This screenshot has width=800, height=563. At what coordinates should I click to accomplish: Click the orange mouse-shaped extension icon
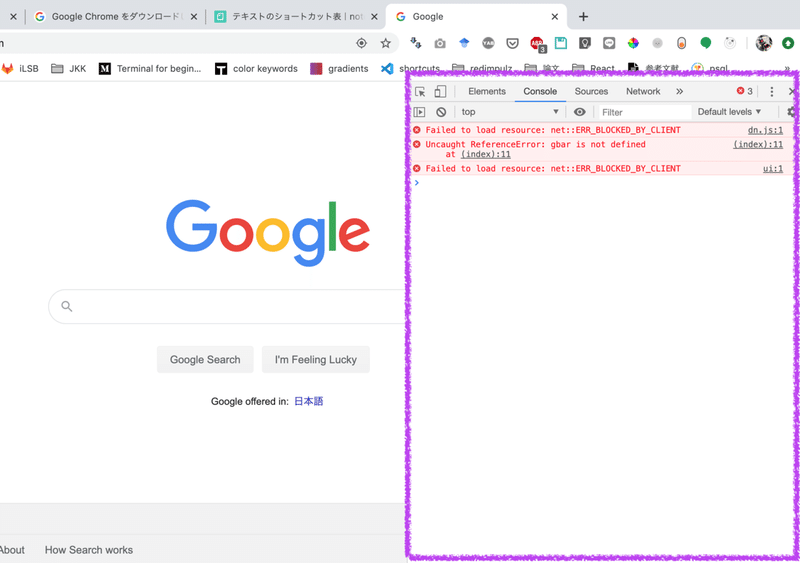(x=682, y=43)
